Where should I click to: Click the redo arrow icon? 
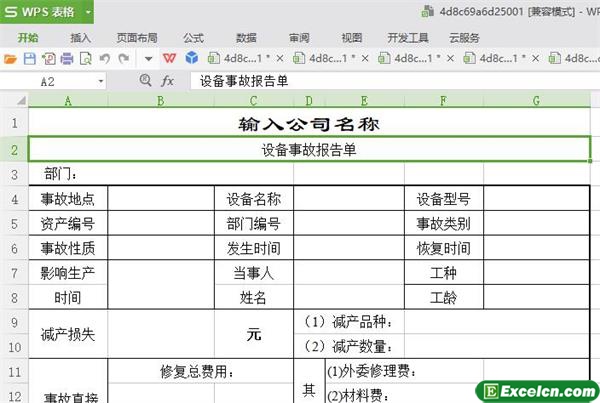(x=123, y=59)
